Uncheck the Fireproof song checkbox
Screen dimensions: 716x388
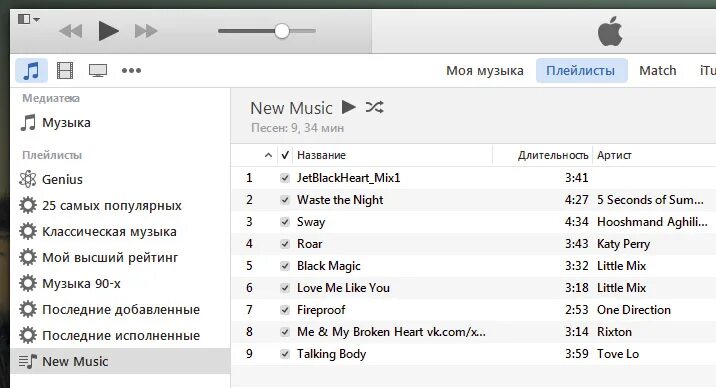point(285,310)
